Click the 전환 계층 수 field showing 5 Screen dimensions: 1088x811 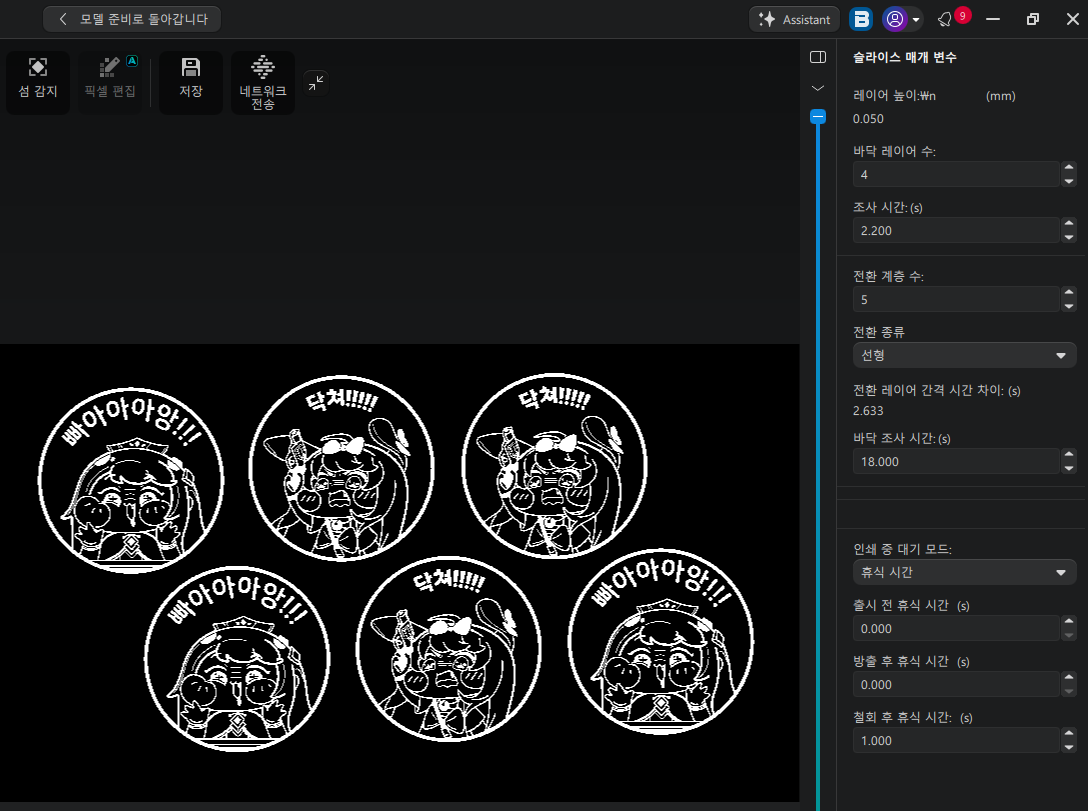point(955,300)
